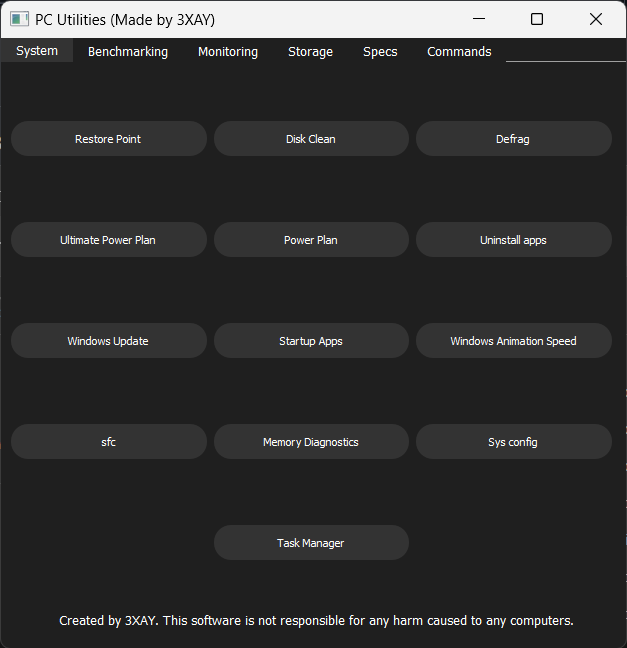Start the Defrag tool
This screenshot has height=648, width=627.
pyautogui.click(x=514, y=138)
